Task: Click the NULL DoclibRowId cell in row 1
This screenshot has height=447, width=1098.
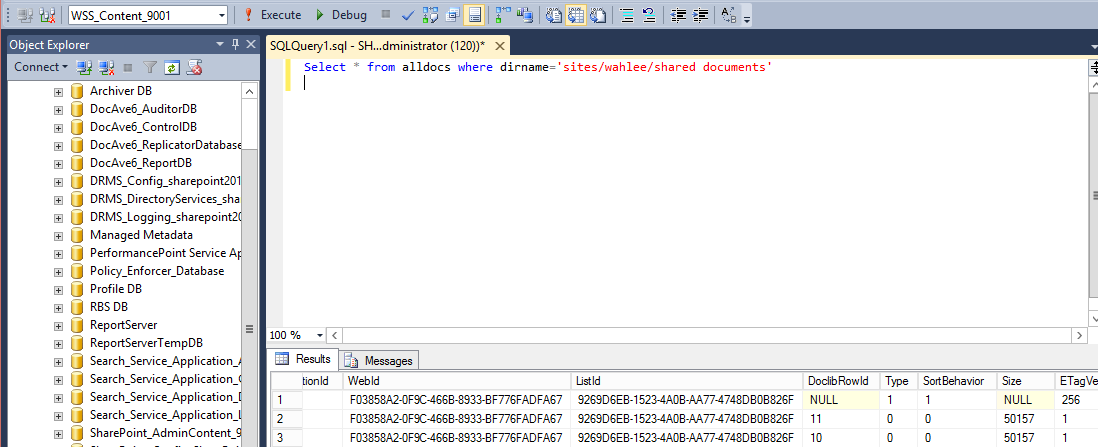Action: (842, 400)
